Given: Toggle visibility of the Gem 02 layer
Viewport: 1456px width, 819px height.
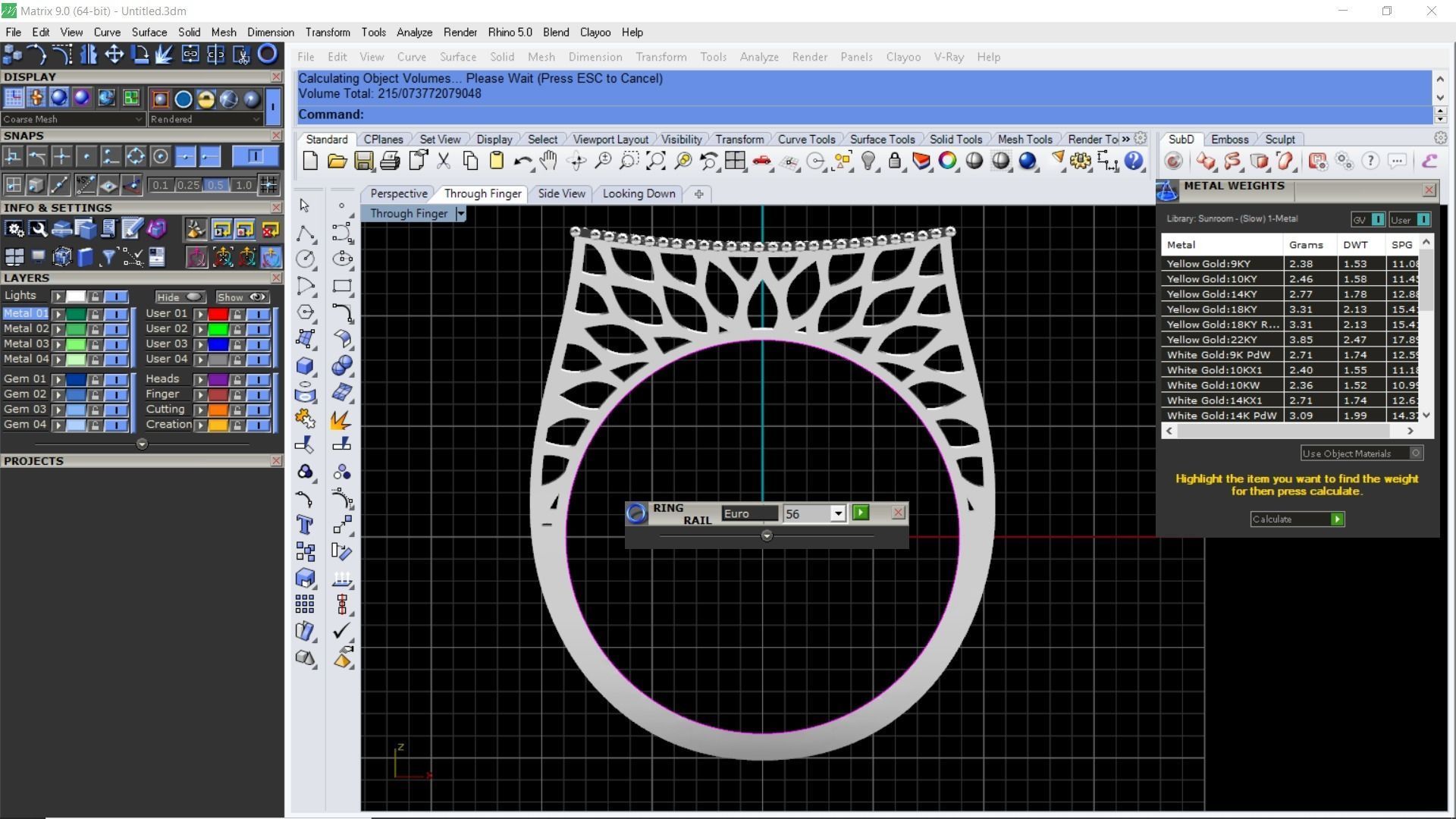Looking at the screenshot, I should pyautogui.click(x=116, y=394).
